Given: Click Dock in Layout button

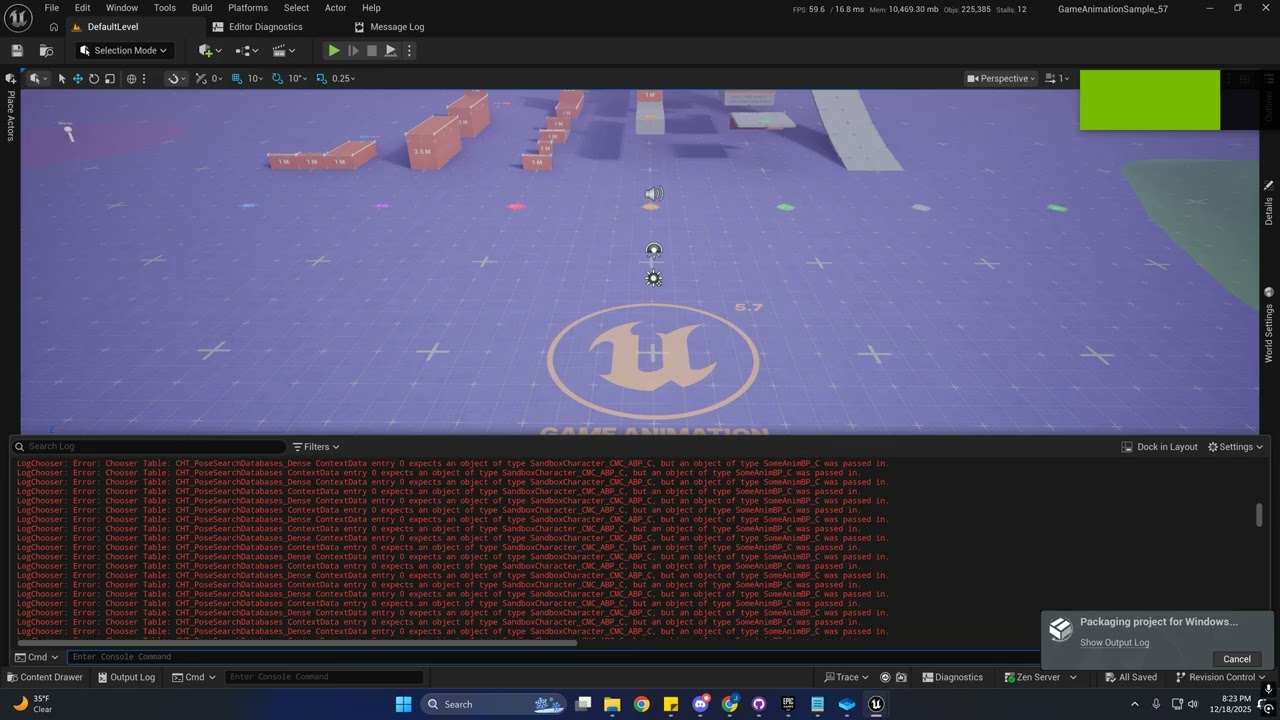Looking at the screenshot, I should click(1160, 447).
